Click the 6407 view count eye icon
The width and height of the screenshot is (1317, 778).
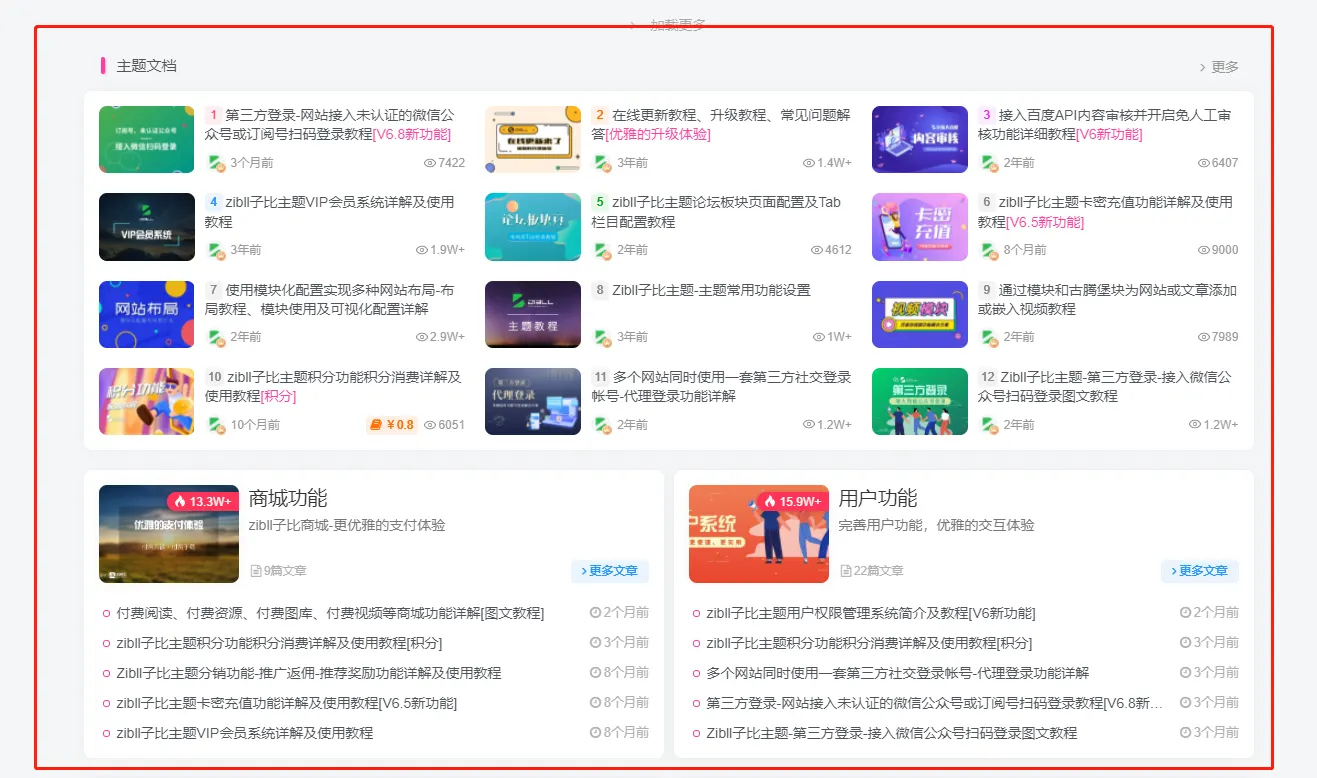(1204, 163)
